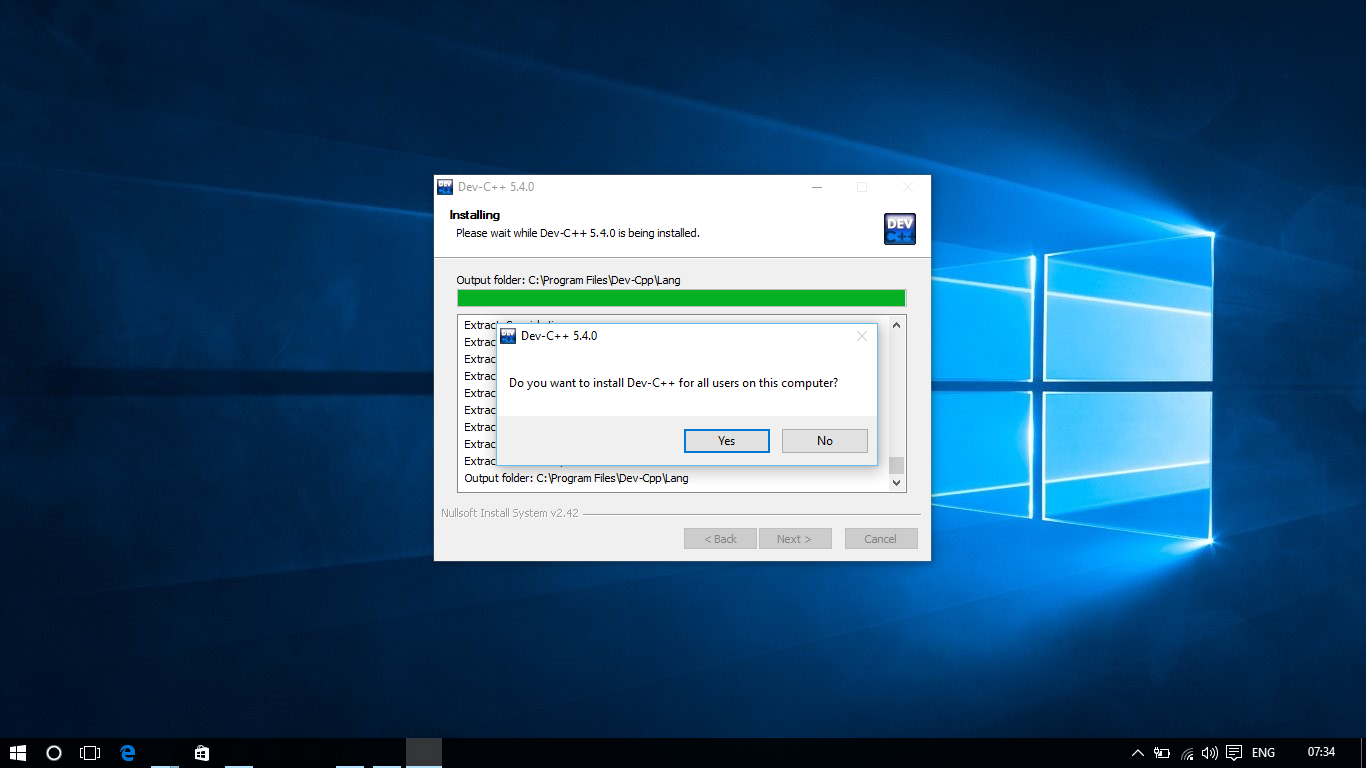Open the network connections tray icon
This screenshot has height=768, width=1366.
(x=1187, y=753)
